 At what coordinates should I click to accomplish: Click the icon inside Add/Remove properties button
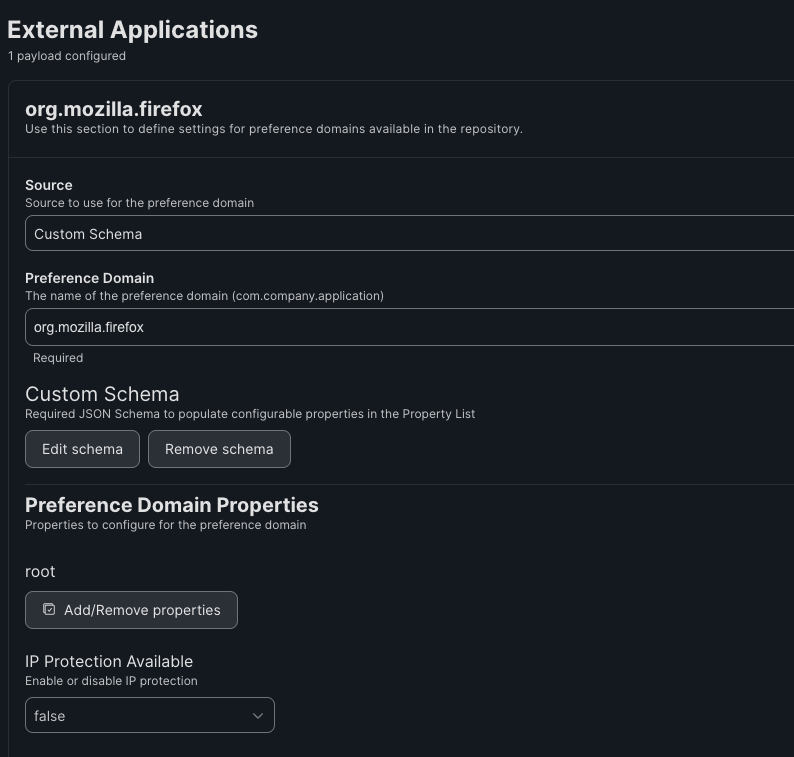pos(49,609)
